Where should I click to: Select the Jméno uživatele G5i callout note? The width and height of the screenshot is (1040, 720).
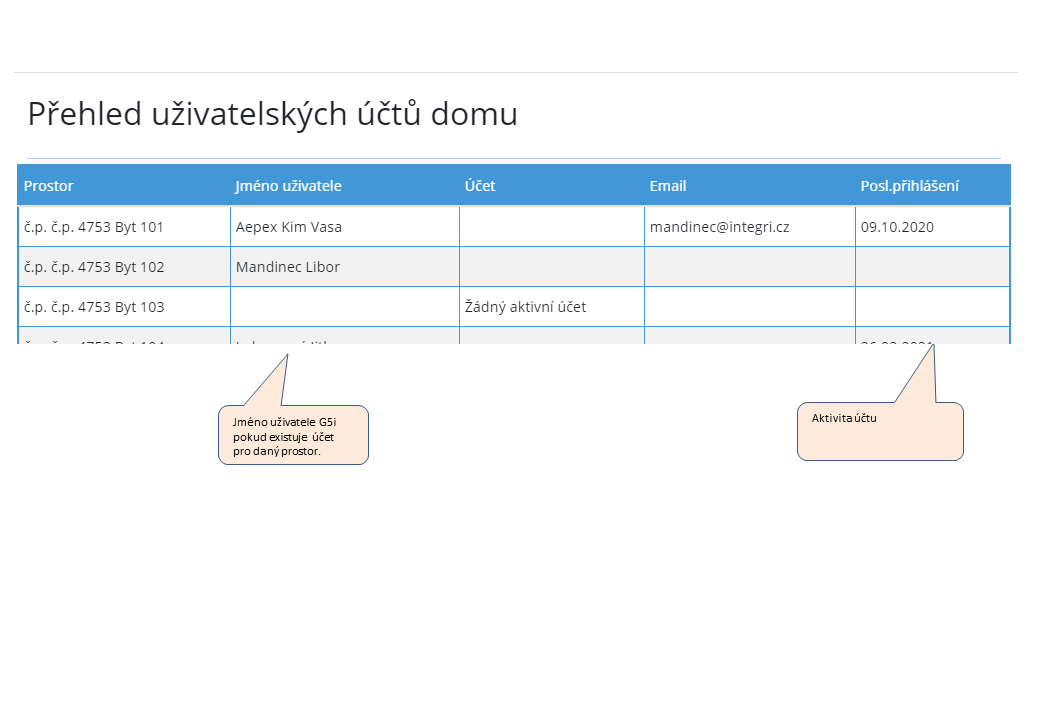(x=293, y=435)
